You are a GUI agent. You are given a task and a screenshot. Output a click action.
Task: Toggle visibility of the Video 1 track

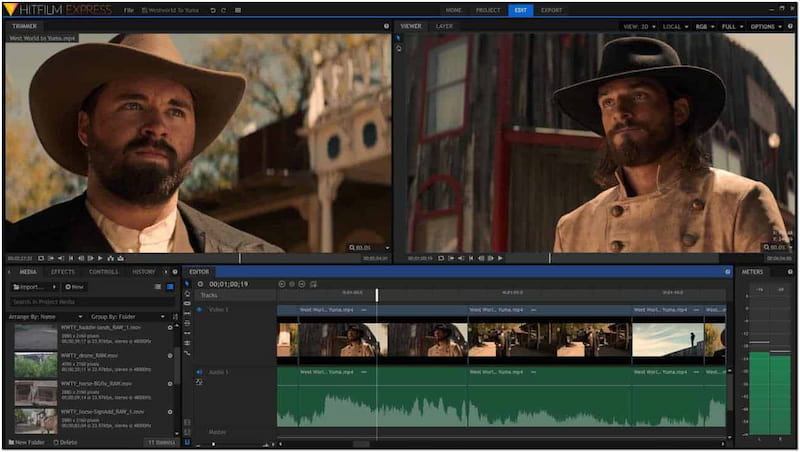pyautogui.click(x=199, y=310)
